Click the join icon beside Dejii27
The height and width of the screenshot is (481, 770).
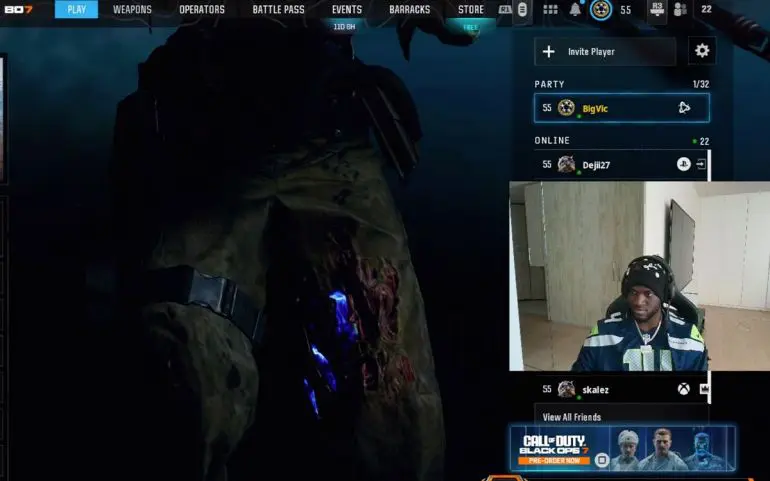[x=702, y=164]
